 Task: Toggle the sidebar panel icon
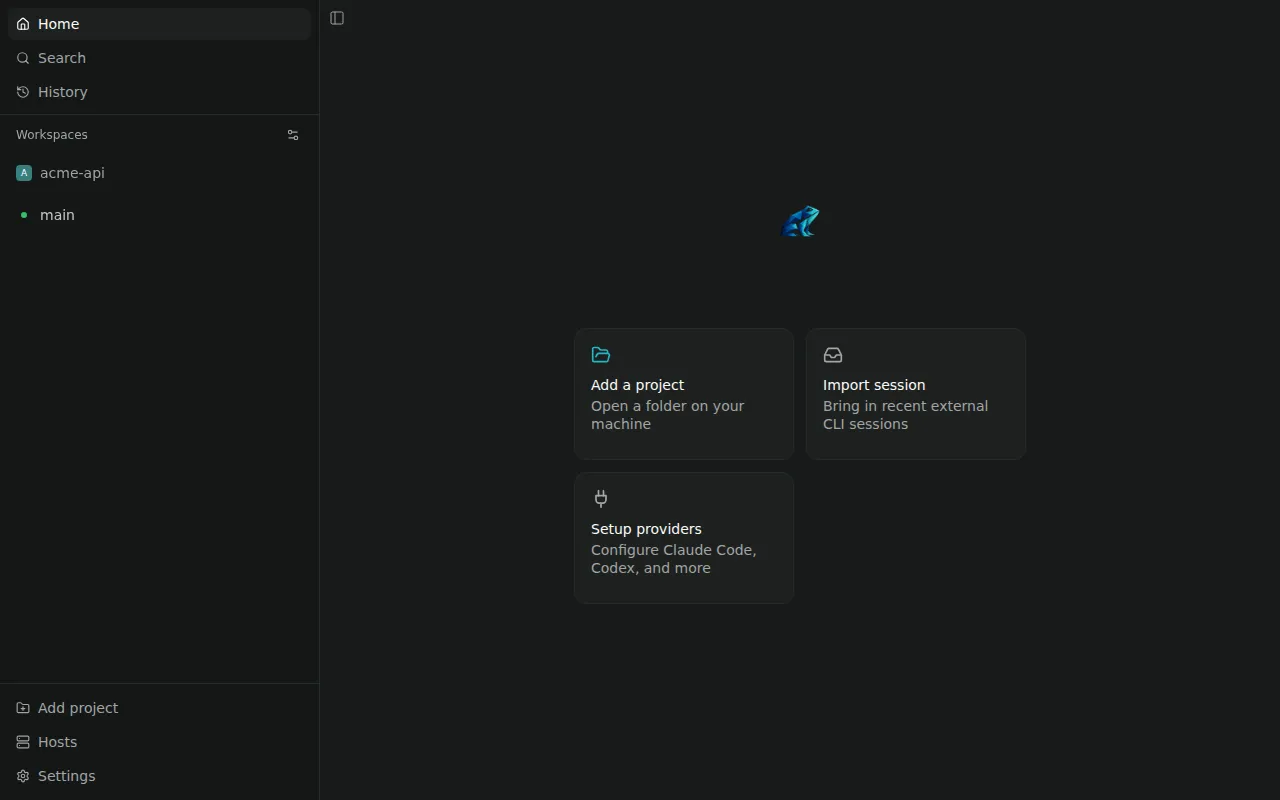(337, 18)
